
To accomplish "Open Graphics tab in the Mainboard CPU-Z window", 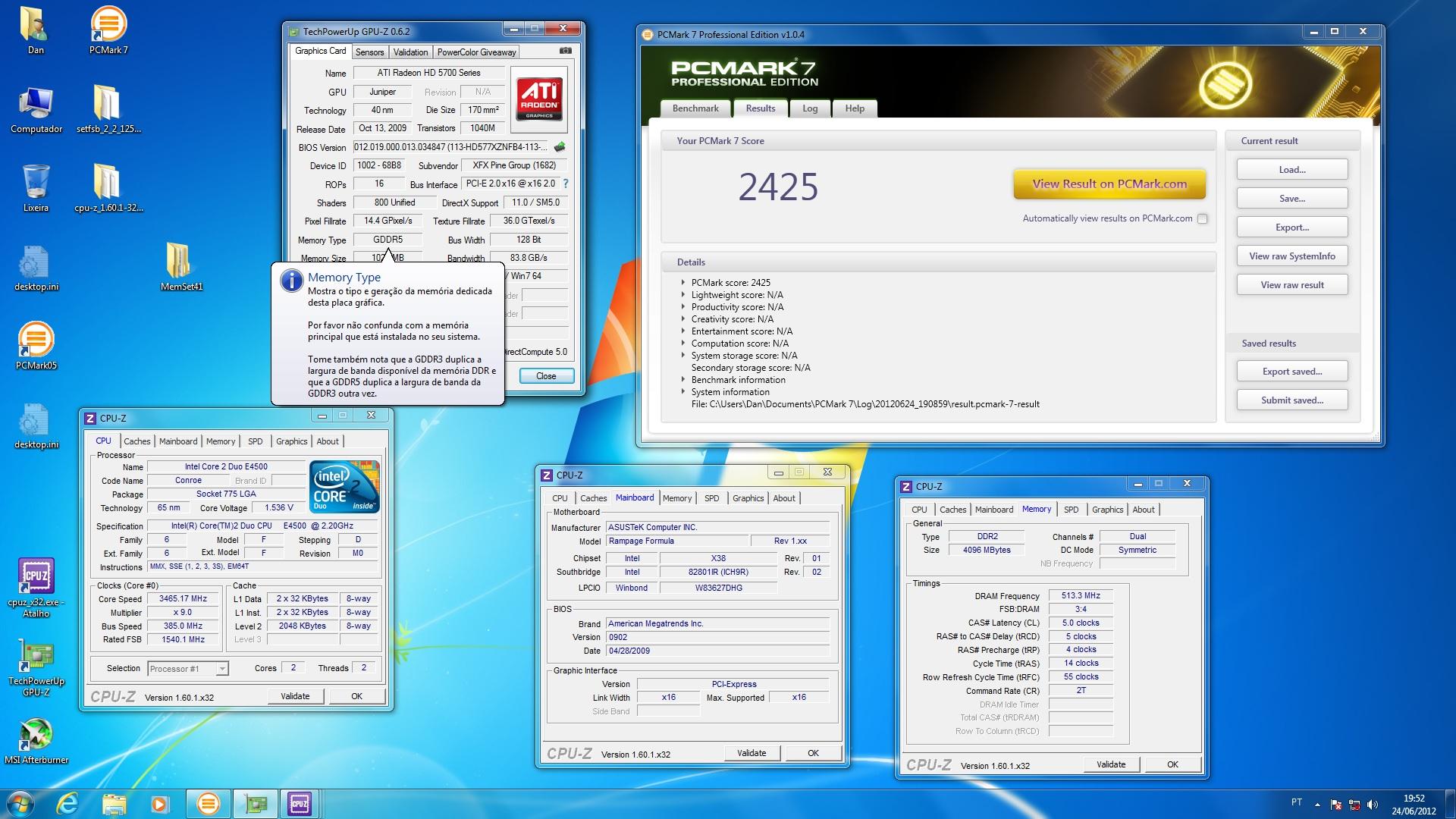I will click(x=748, y=498).
